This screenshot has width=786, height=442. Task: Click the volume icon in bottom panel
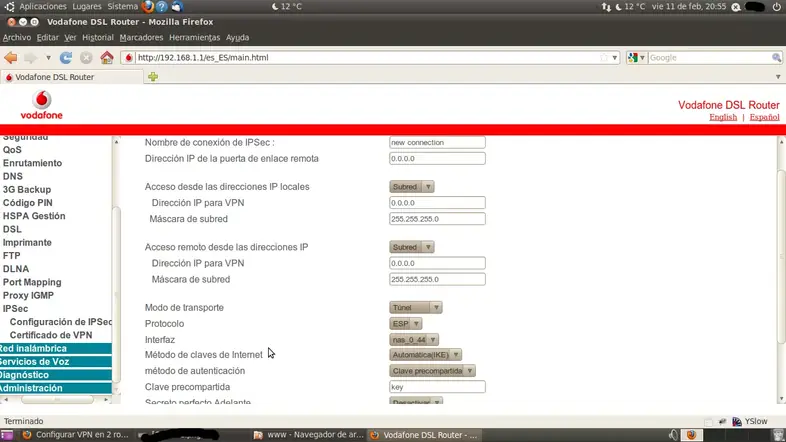point(673,435)
